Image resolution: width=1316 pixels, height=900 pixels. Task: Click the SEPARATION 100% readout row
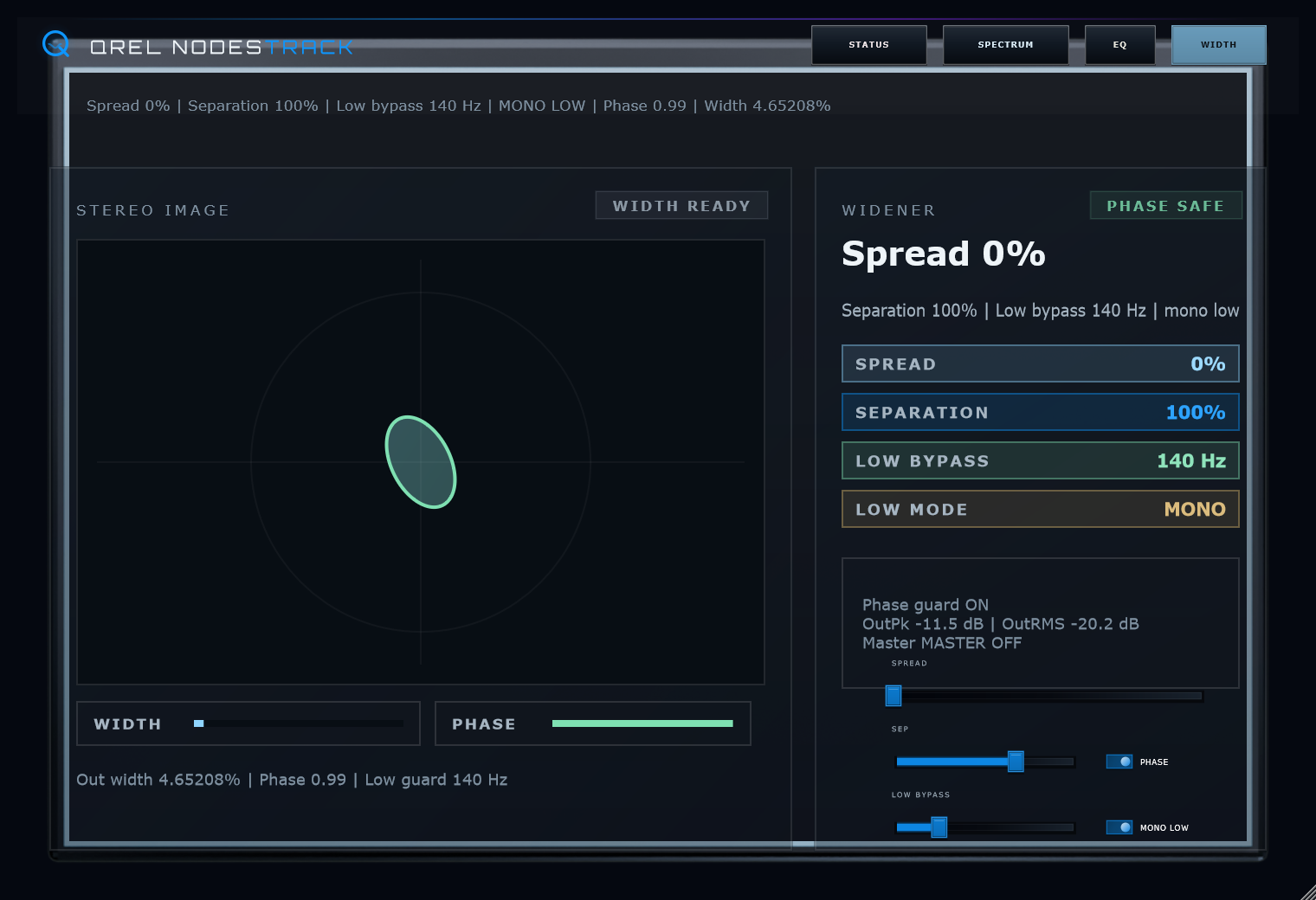(1041, 412)
